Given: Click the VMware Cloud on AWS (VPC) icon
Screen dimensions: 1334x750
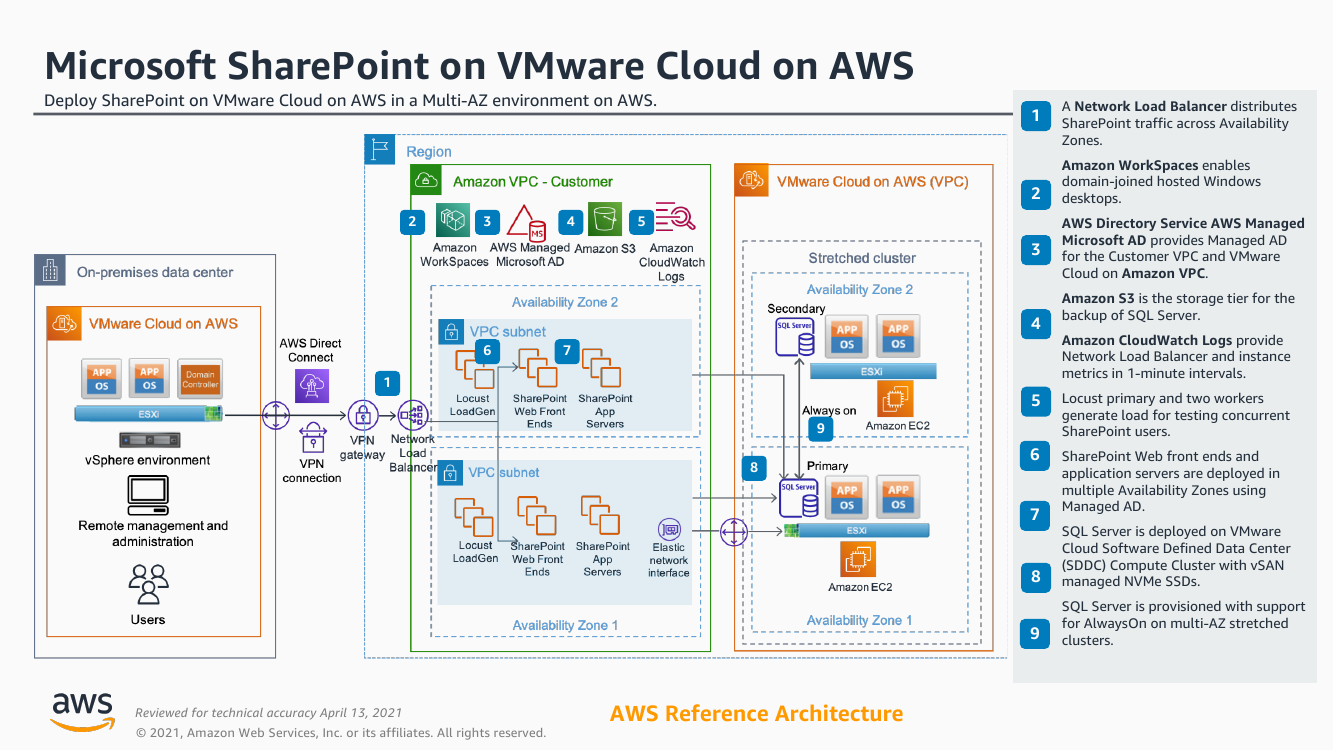Looking at the screenshot, I should pyautogui.click(x=751, y=180).
